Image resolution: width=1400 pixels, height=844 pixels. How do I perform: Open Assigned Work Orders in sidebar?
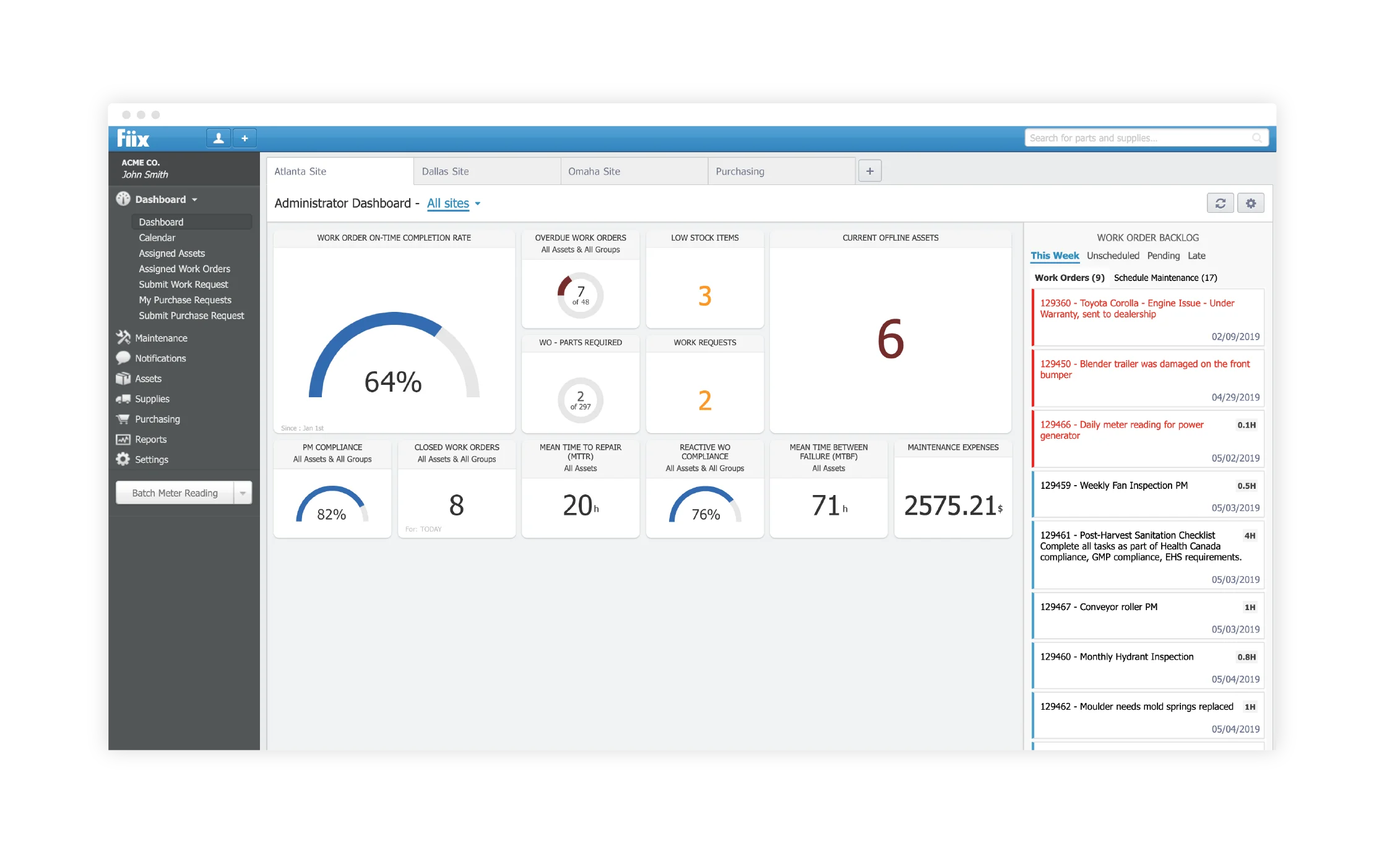184,269
